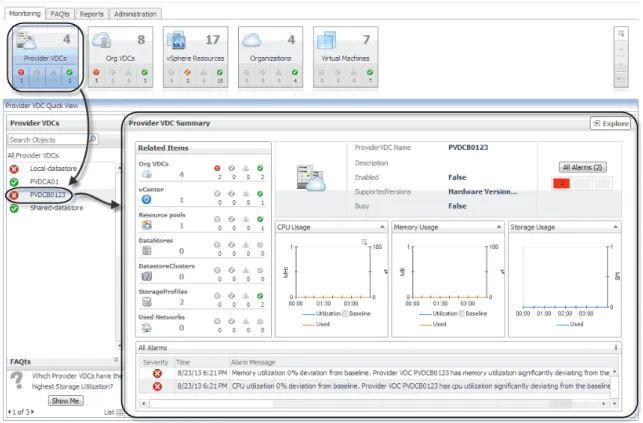Click the Resource pools icon
The width and height of the screenshot is (643, 423).
[146, 225]
